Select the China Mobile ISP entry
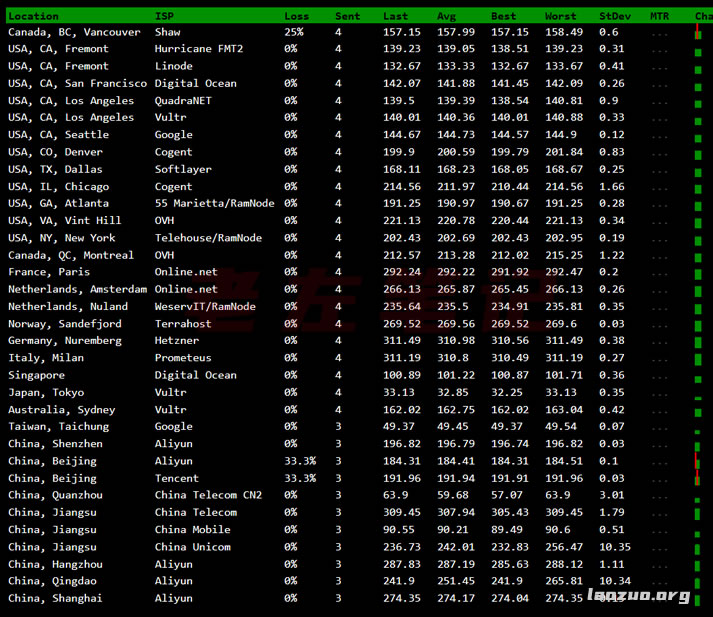713x617 pixels. point(193,530)
